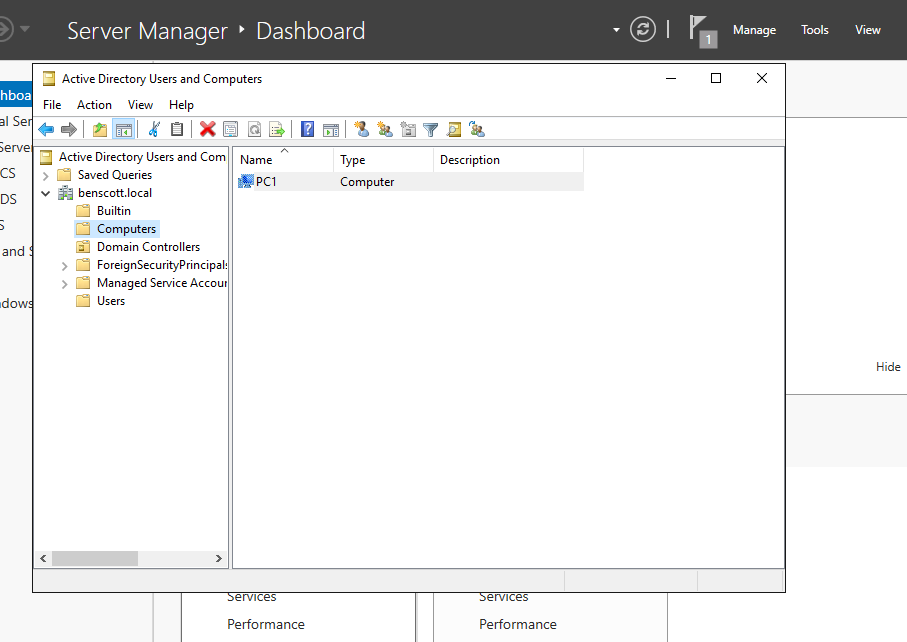This screenshot has height=642, width=907.
Task: Create a new user in current container
Action: [x=362, y=130]
